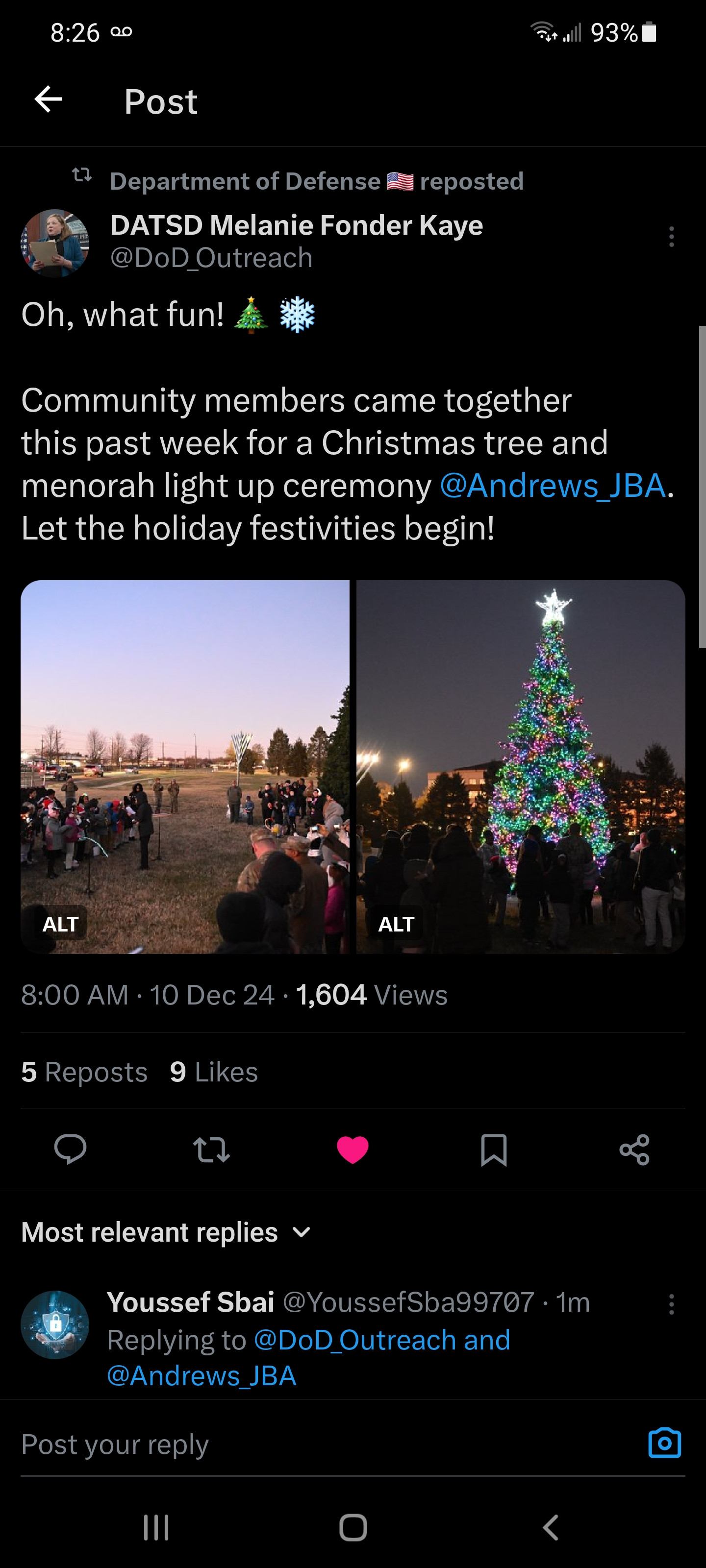
Task: Open post options three-dot menu
Action: [671, 237]
